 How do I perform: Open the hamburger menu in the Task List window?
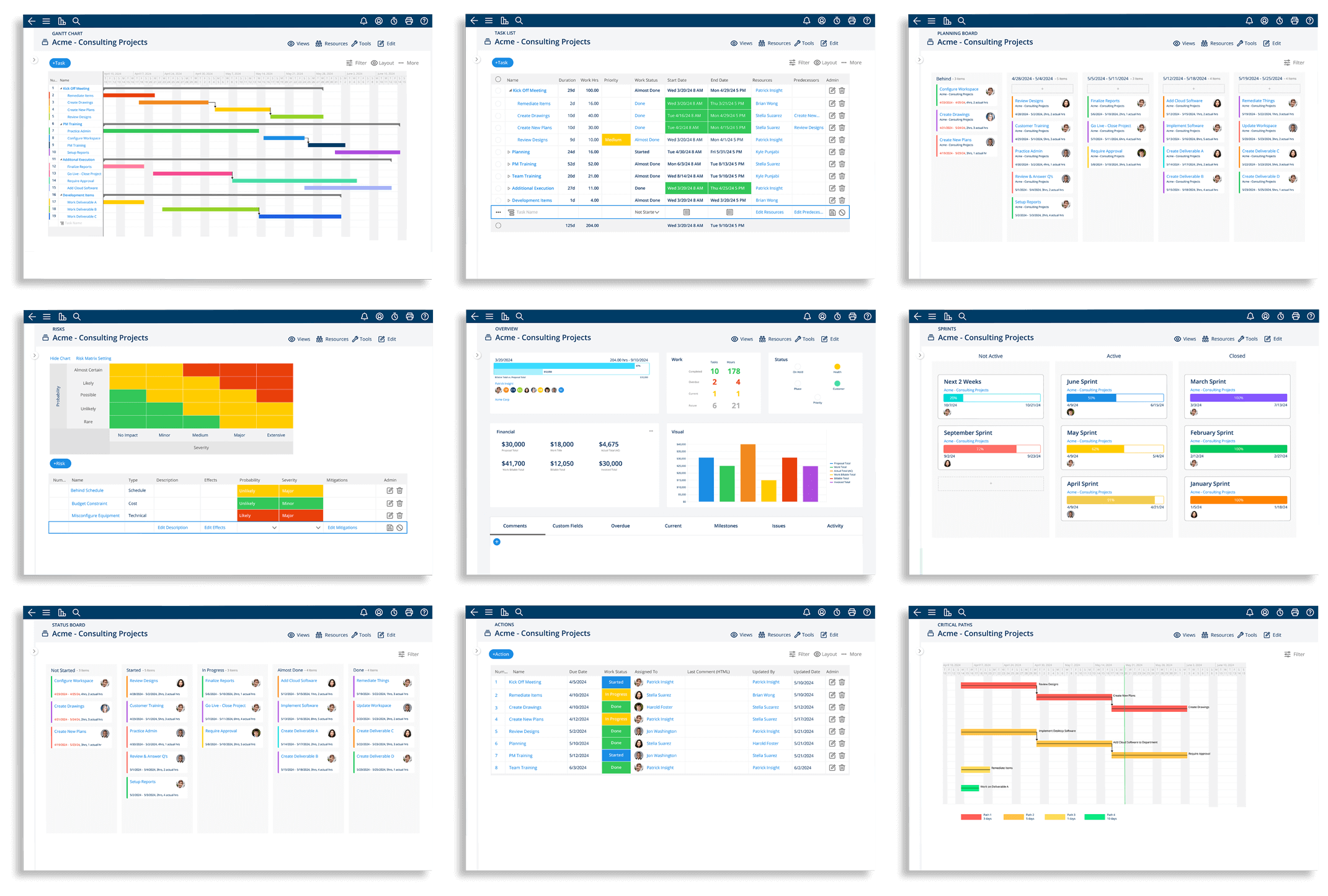pos(489,20)
